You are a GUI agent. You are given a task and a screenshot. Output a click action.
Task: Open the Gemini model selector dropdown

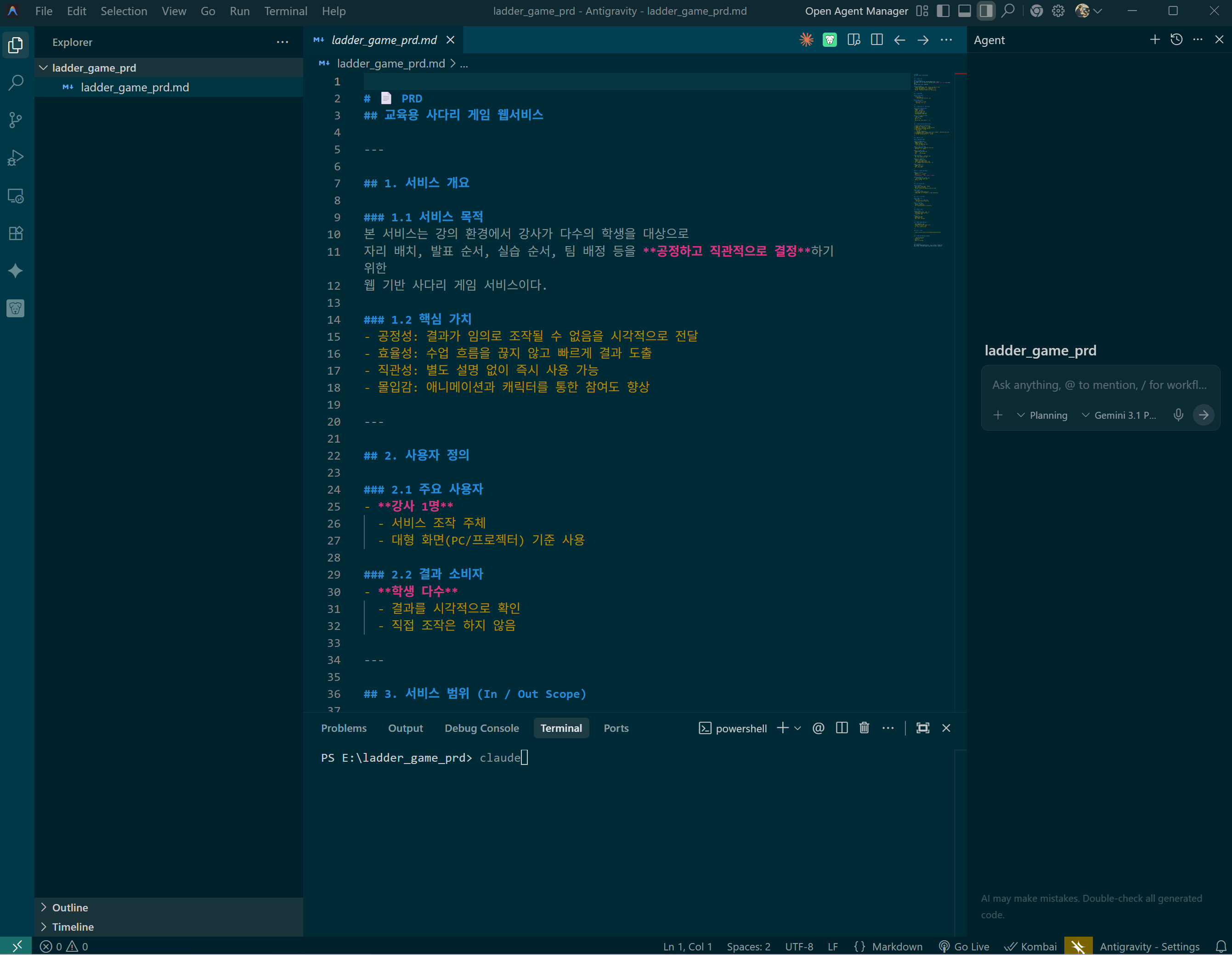click(x=1119, y=415)
